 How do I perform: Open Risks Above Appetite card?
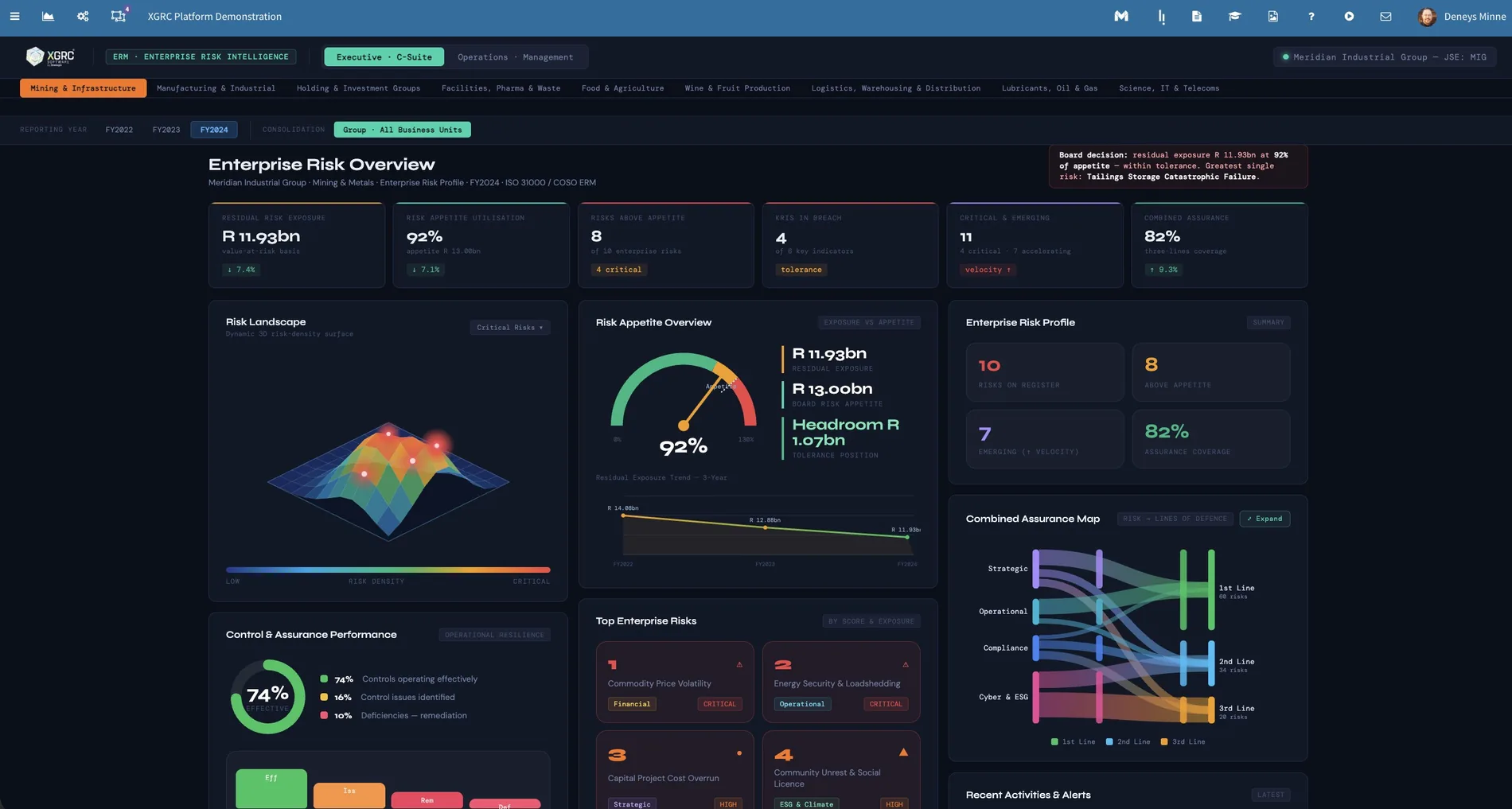coord(665,245)
